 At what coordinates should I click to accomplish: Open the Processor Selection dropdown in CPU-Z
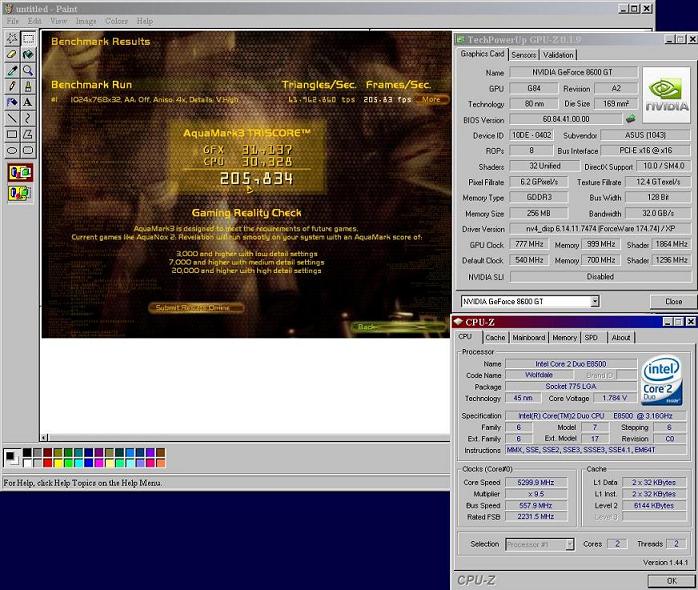(569, 544)
